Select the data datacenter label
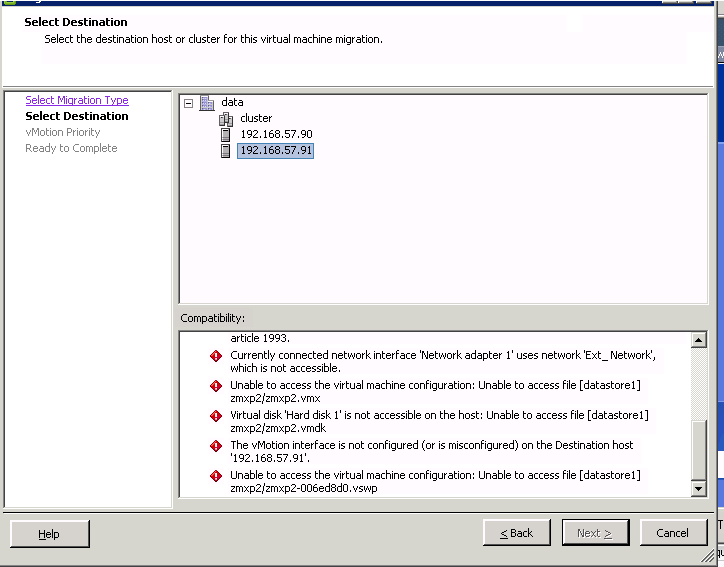This screenshot has width=724, height=567. tap(232, 102)
